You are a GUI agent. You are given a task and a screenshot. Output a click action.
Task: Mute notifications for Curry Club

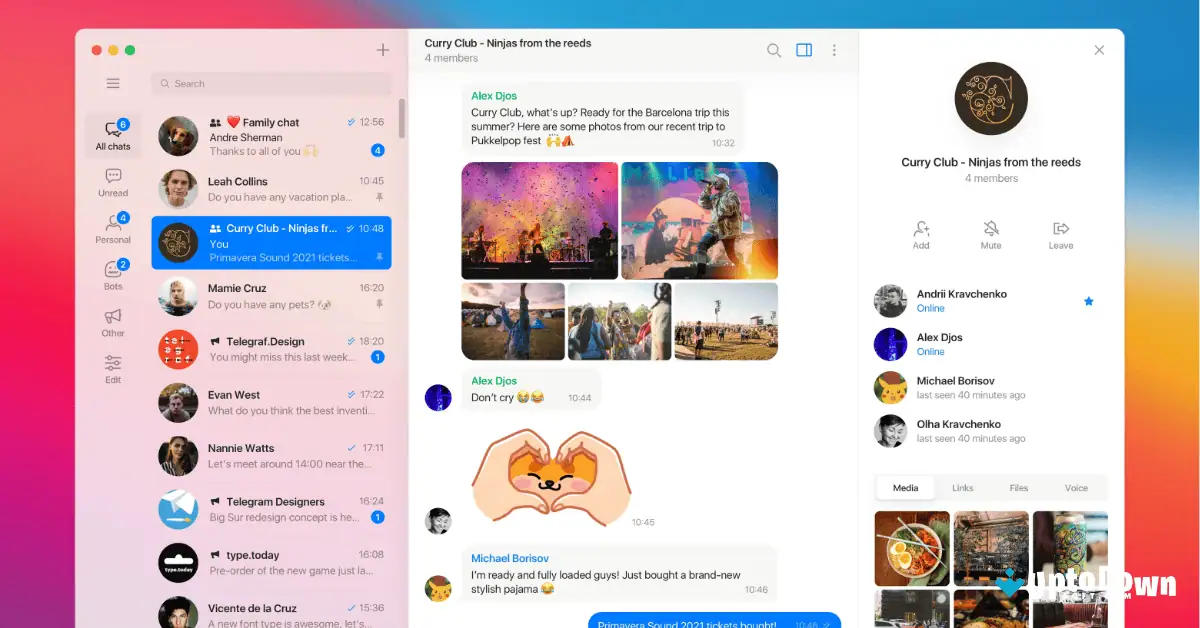(x=990, y=229)
